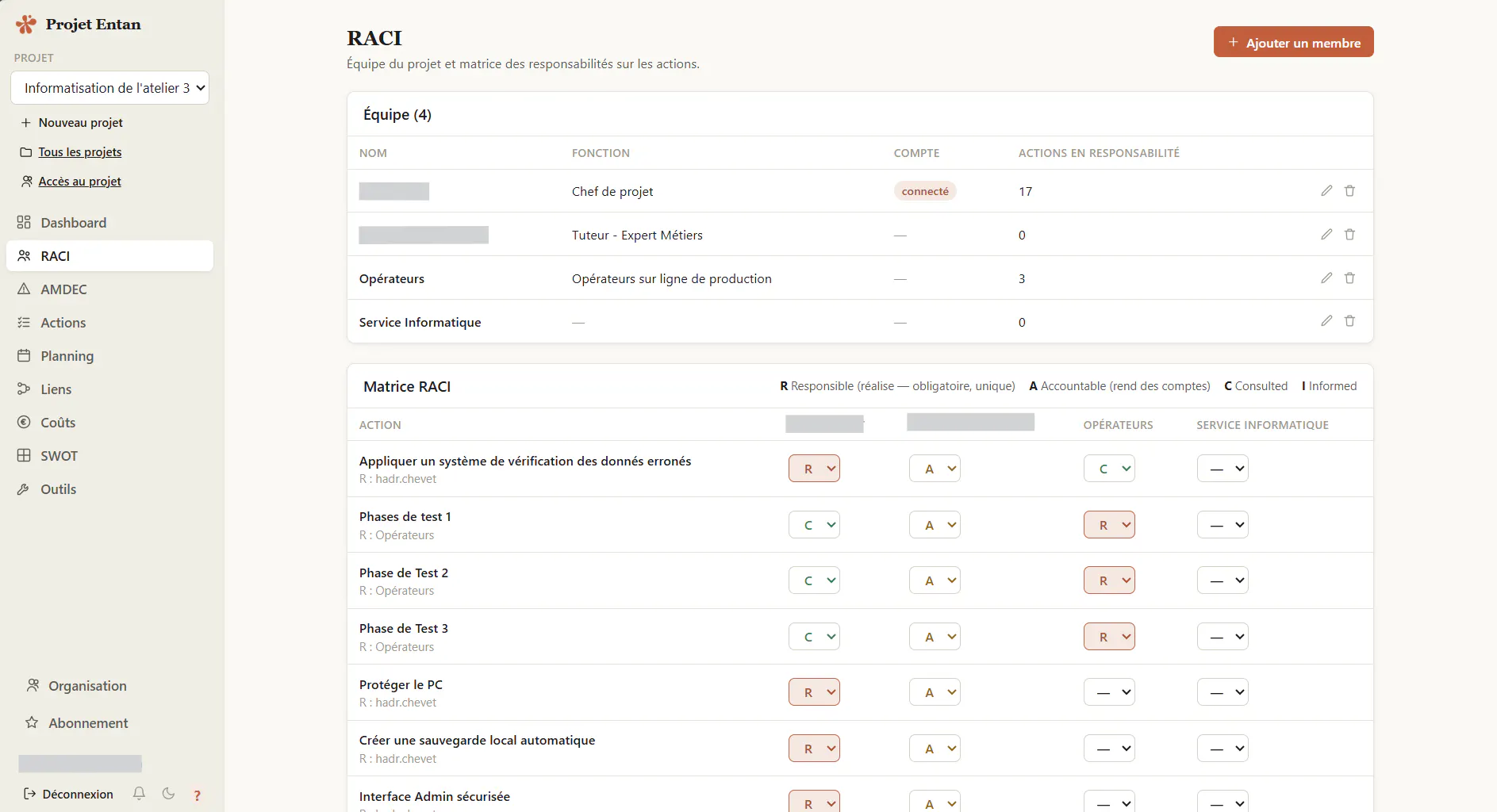The image size is (1497, 812).
Task: Set Service Informatique role for Protéger le PC
Action: point(1223,692)
